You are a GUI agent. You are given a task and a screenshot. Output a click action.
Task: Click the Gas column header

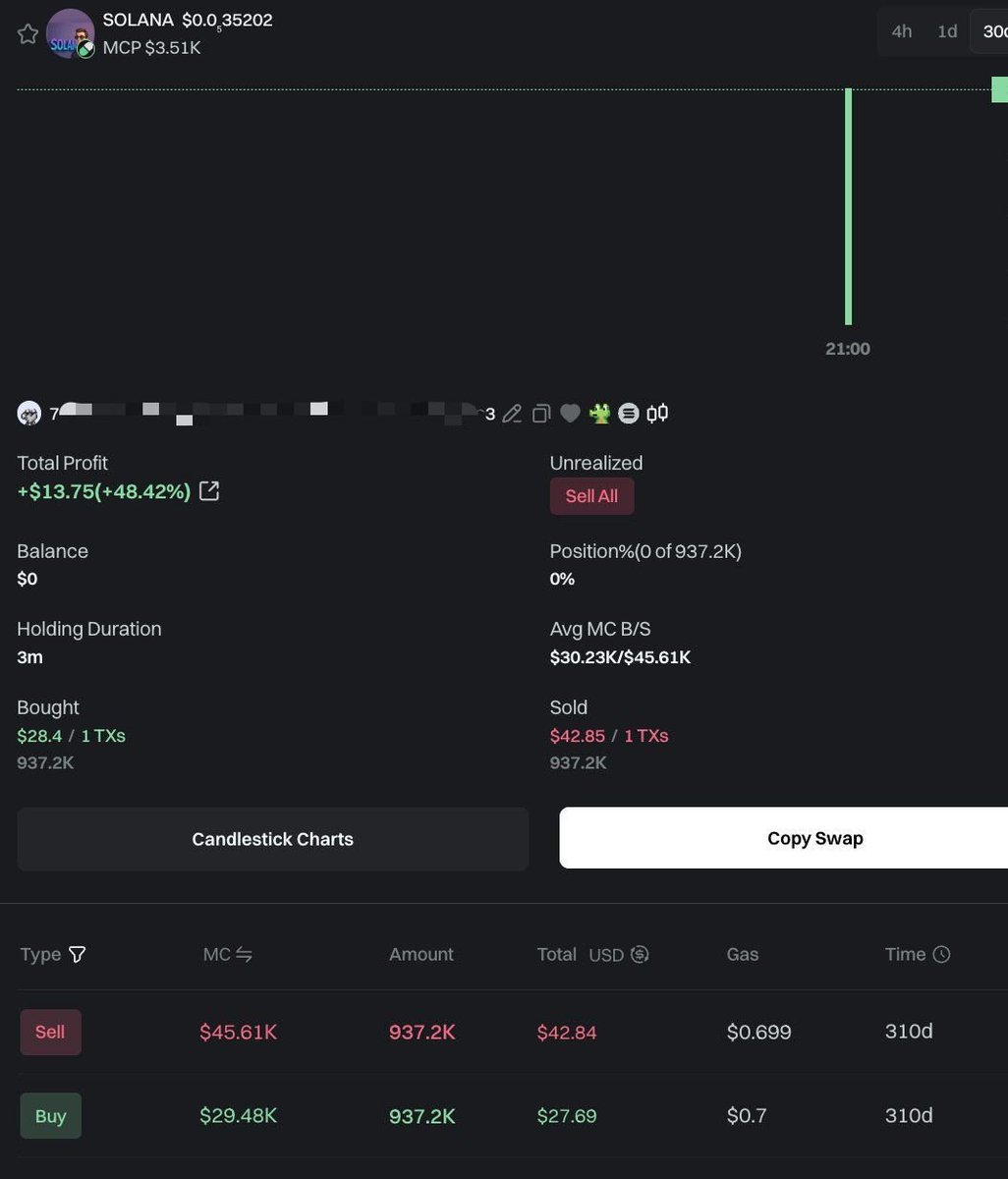pyautogui.click(x=743, y=954)
